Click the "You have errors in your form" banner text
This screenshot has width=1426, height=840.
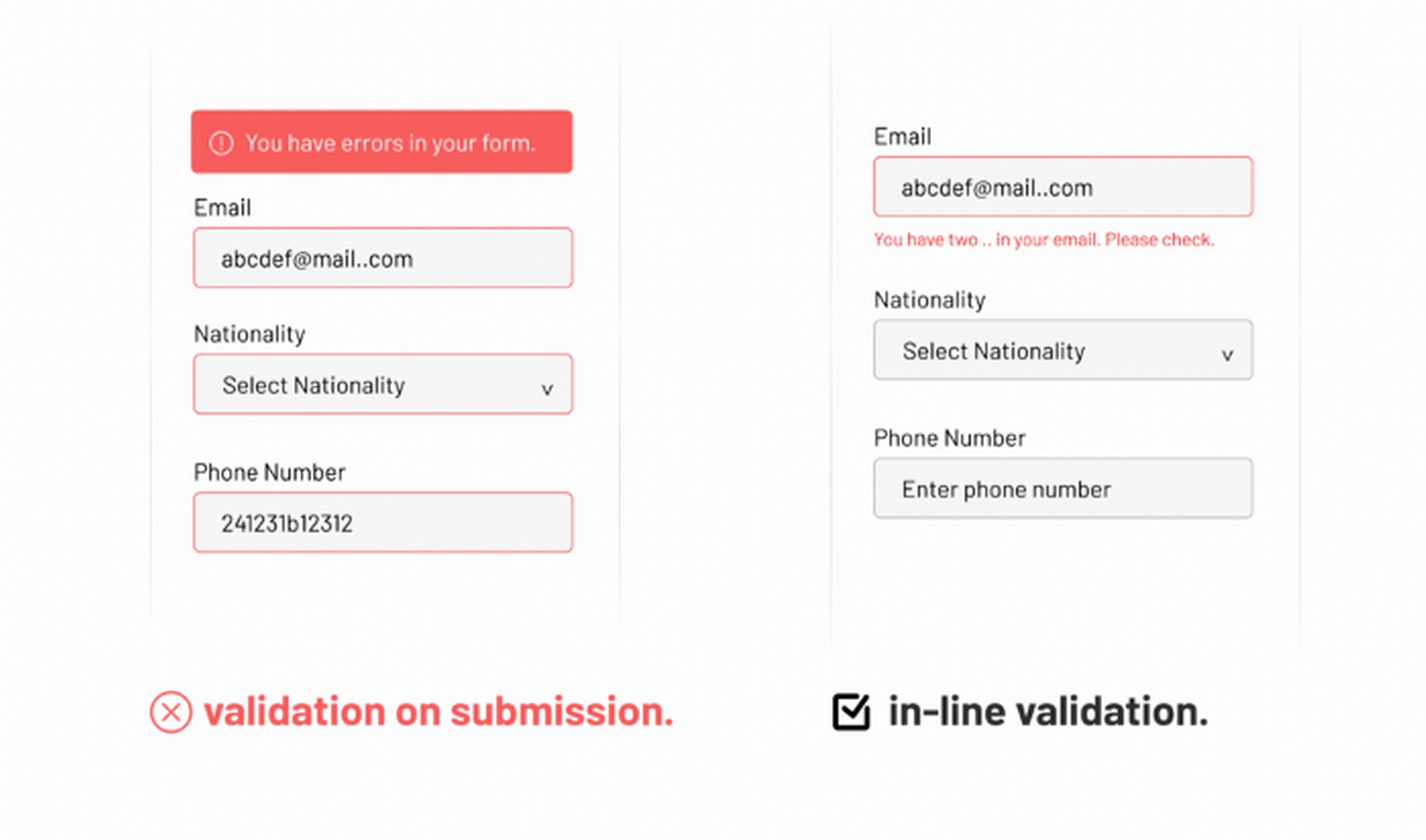[390, 143]
